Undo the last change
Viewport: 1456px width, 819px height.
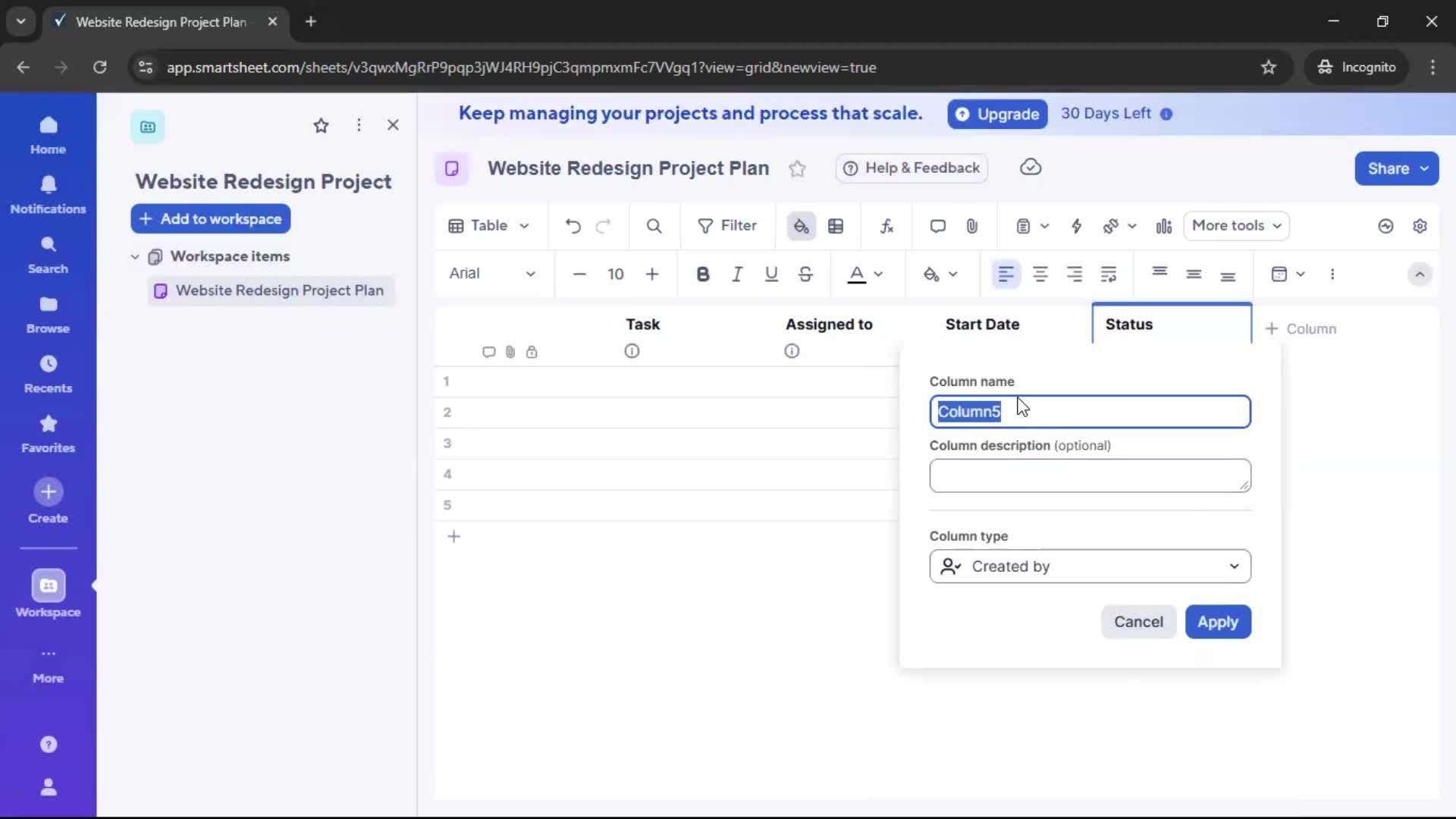573,225
